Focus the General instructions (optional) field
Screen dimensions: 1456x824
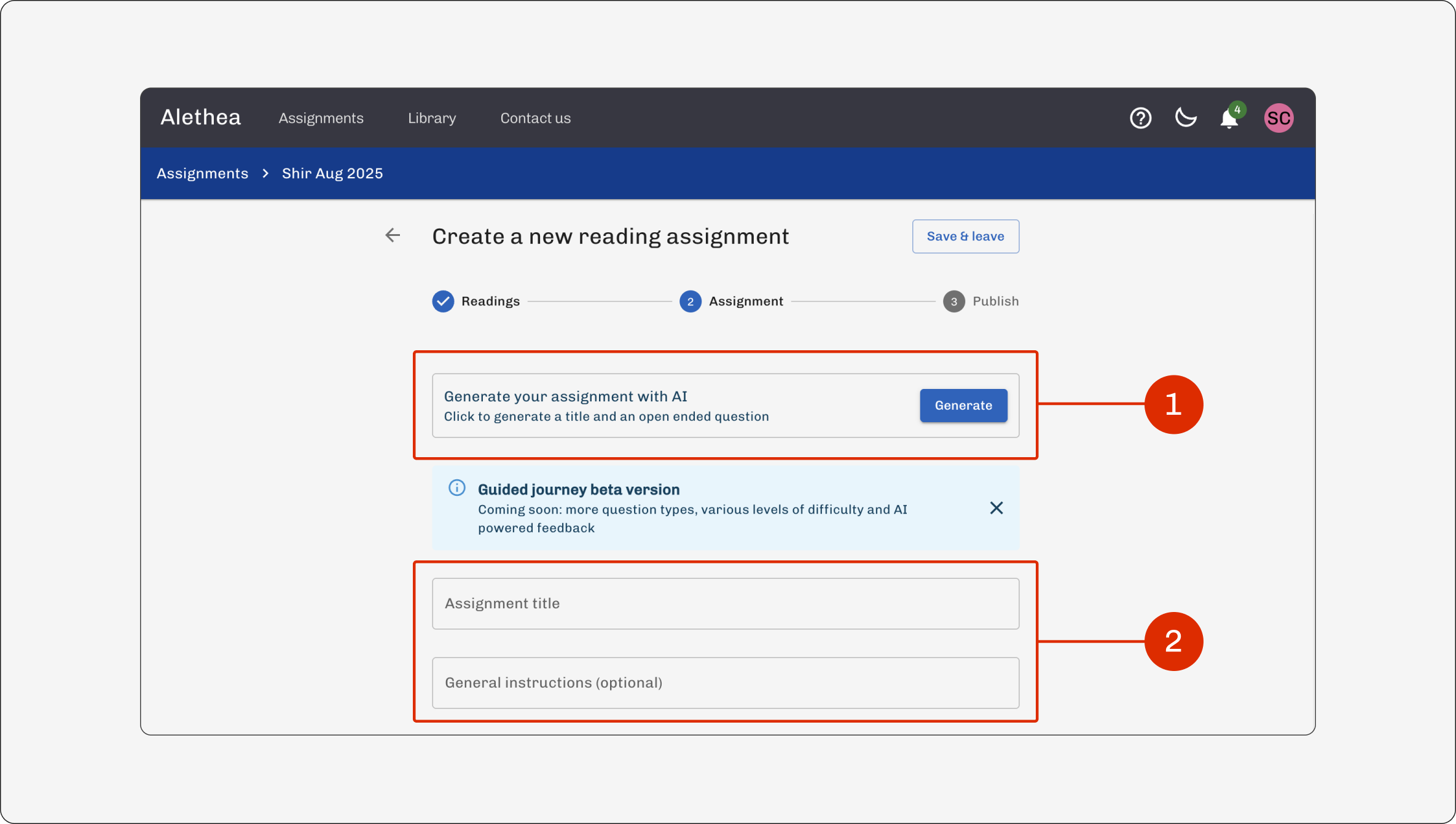(x=726, y=683)
